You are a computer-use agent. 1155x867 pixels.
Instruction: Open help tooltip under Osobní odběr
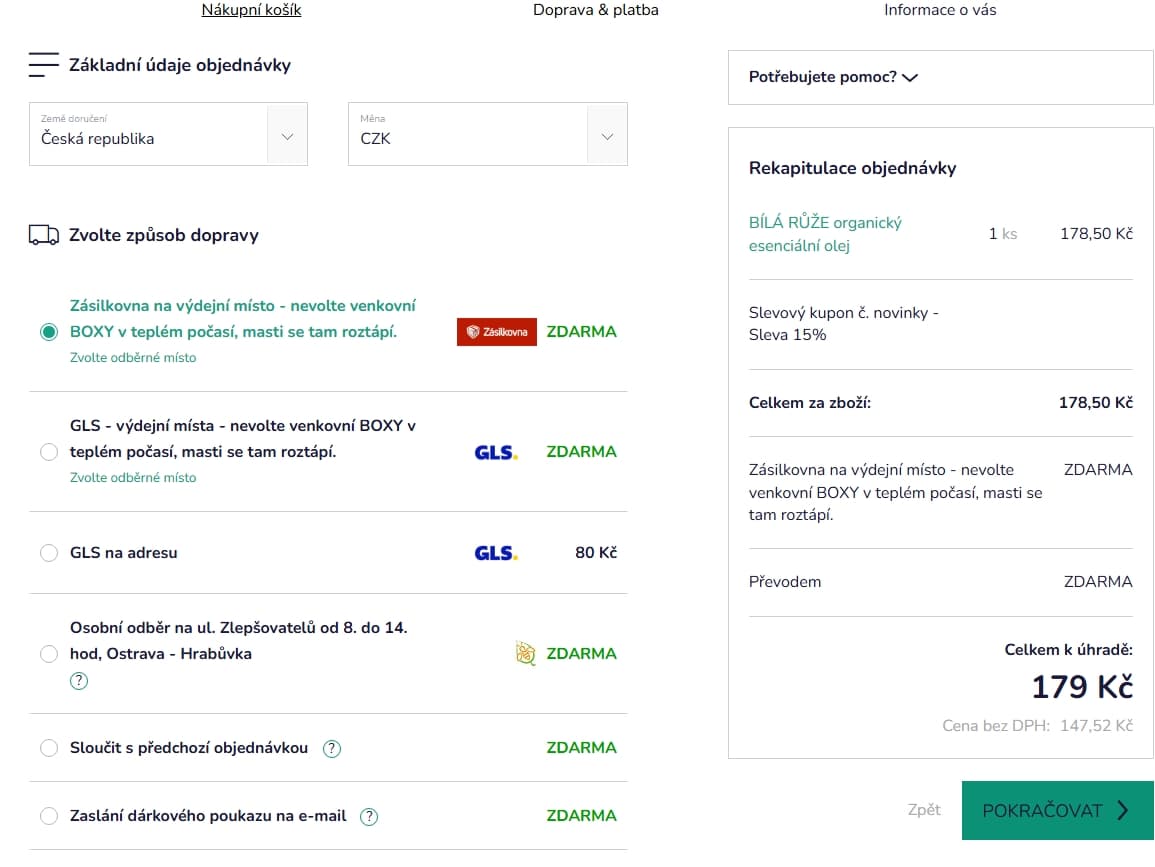tap(79, 681)
